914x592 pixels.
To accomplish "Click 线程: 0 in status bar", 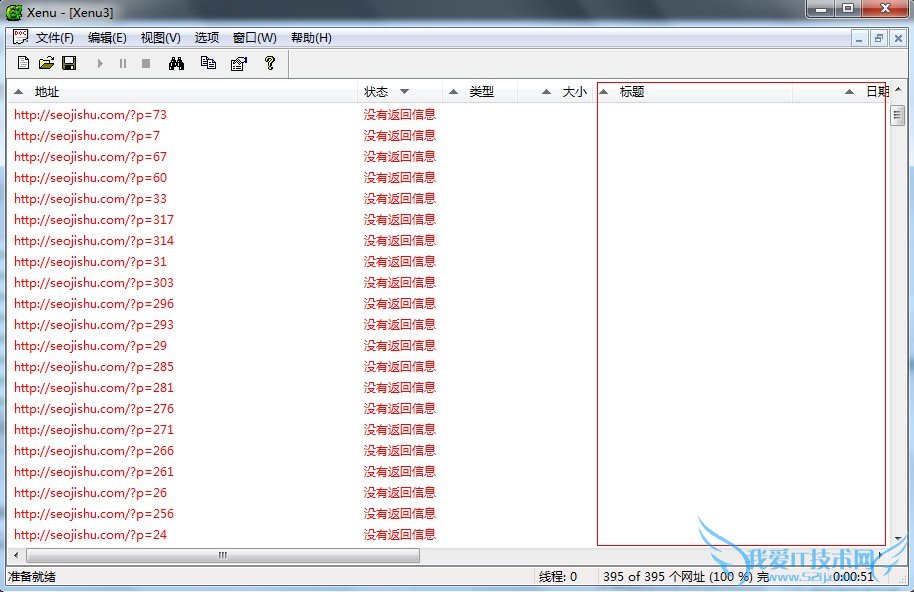I will tap(558, 577).
